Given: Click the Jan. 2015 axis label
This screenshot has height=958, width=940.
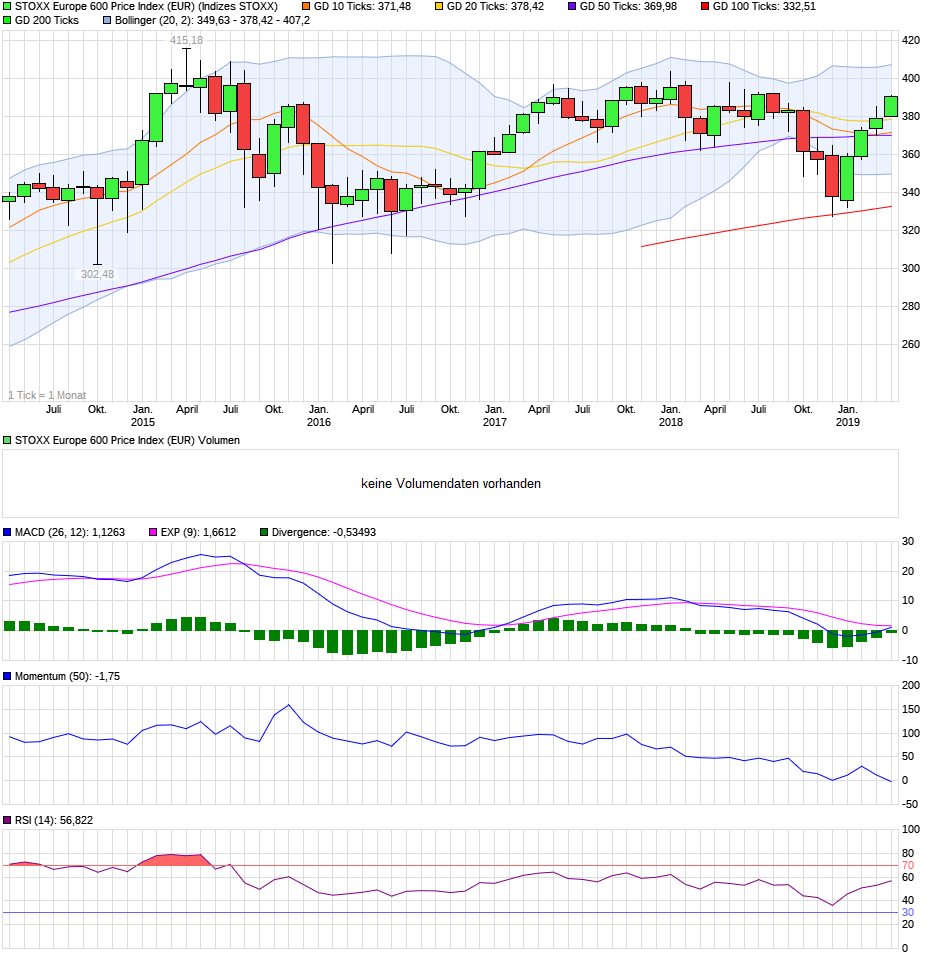Looking at the screenshot, I should (142, 415).
